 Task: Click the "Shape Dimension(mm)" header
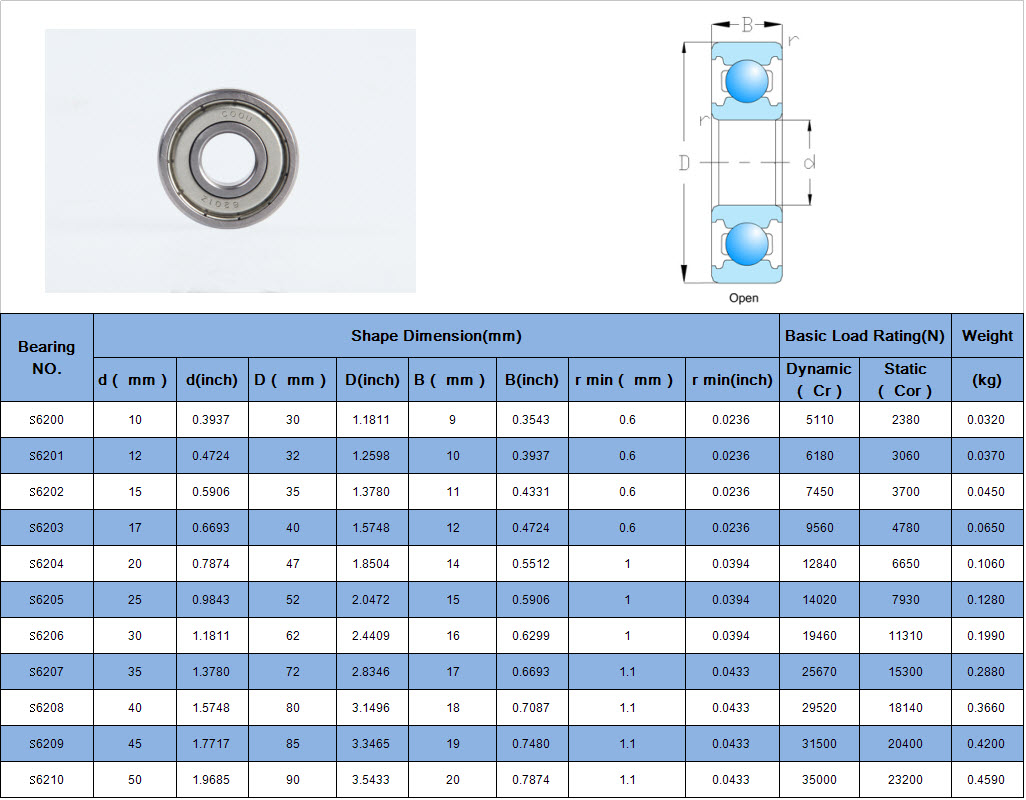pyautogui.click(x=436, y=336)
